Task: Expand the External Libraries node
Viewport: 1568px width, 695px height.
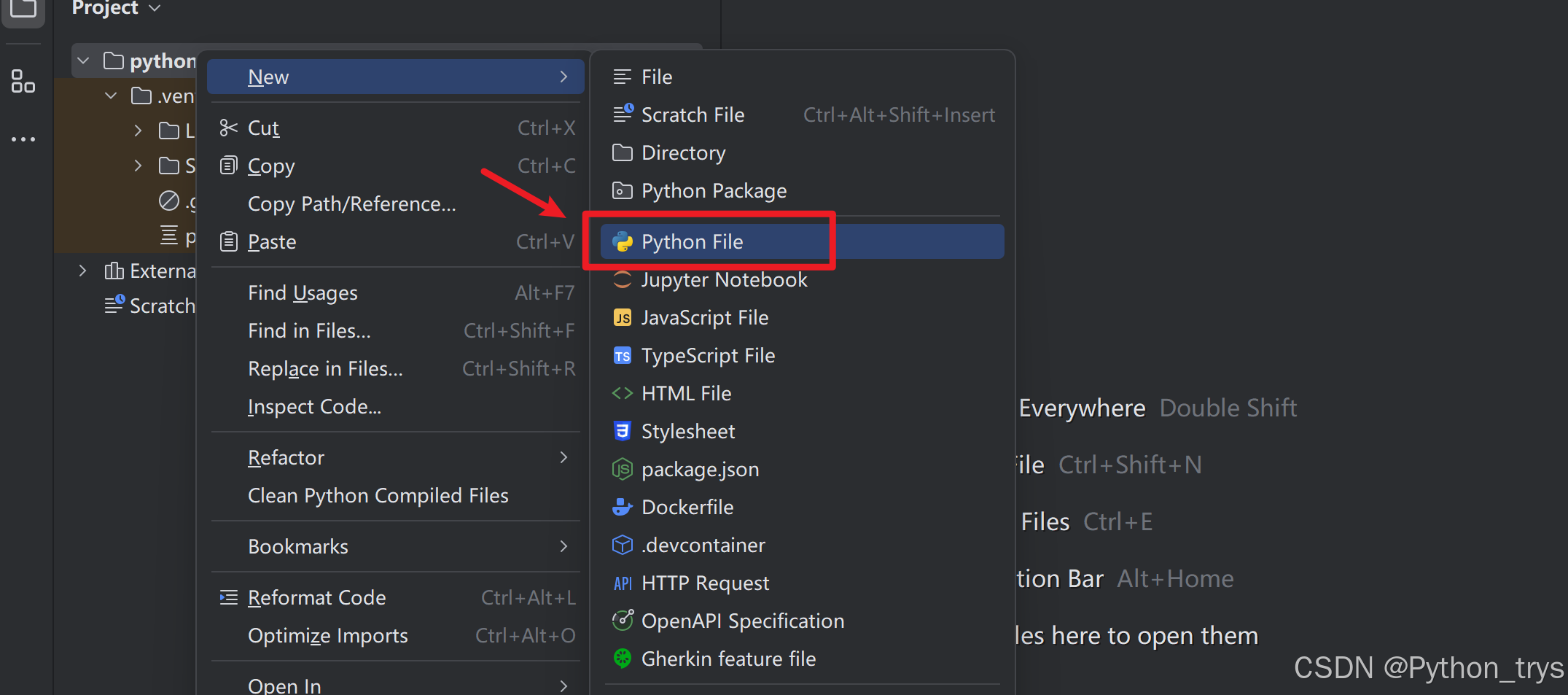Action: pyautogui.click(x=82, y=271)
